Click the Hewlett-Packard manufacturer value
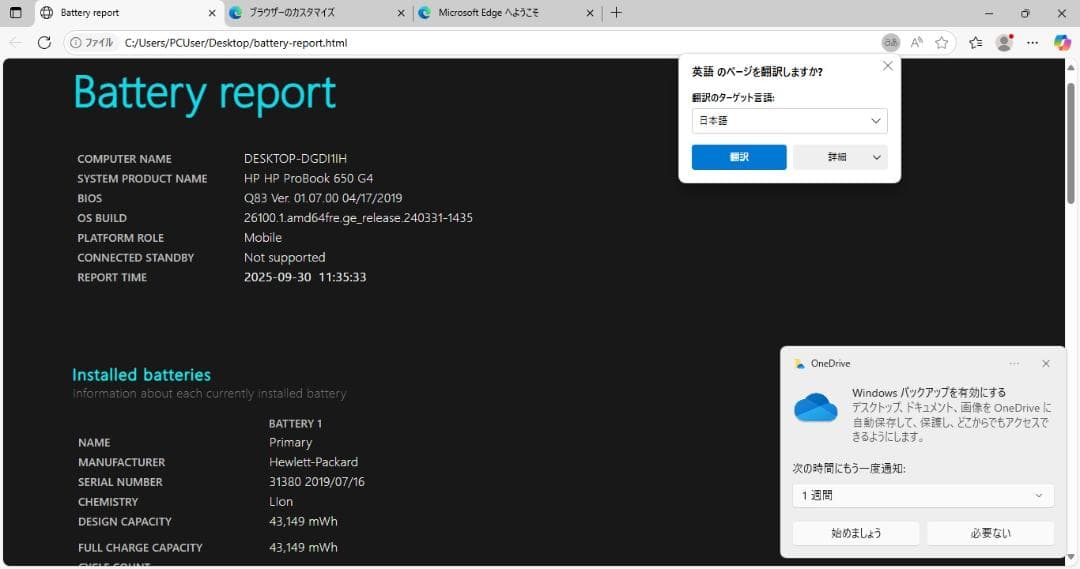The width and height of the screenshot is (1080, 569). coord(313,462)
